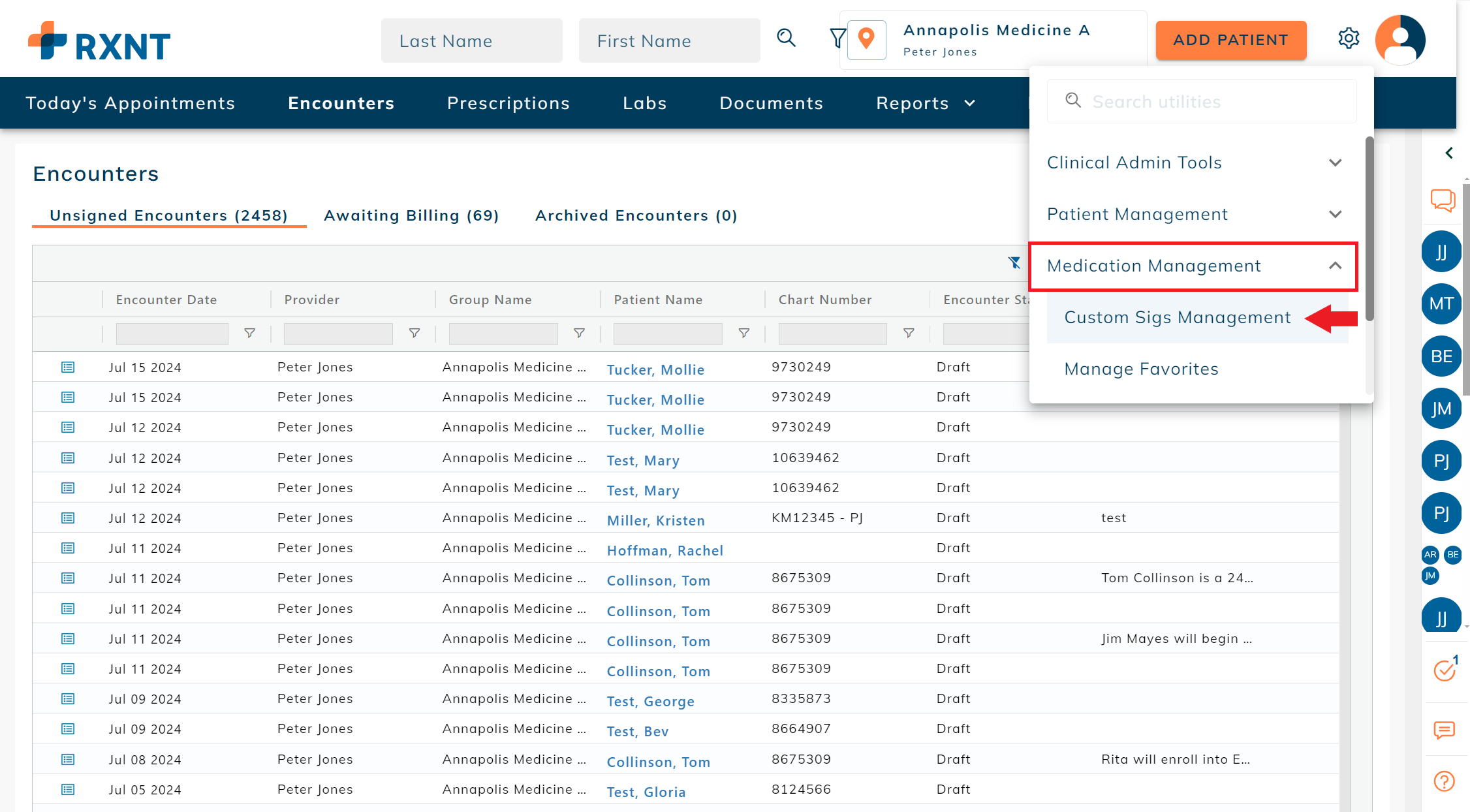1470x812 pixels.
Task: Open the messages icon in sidebar
Action: pos(1444,730)
